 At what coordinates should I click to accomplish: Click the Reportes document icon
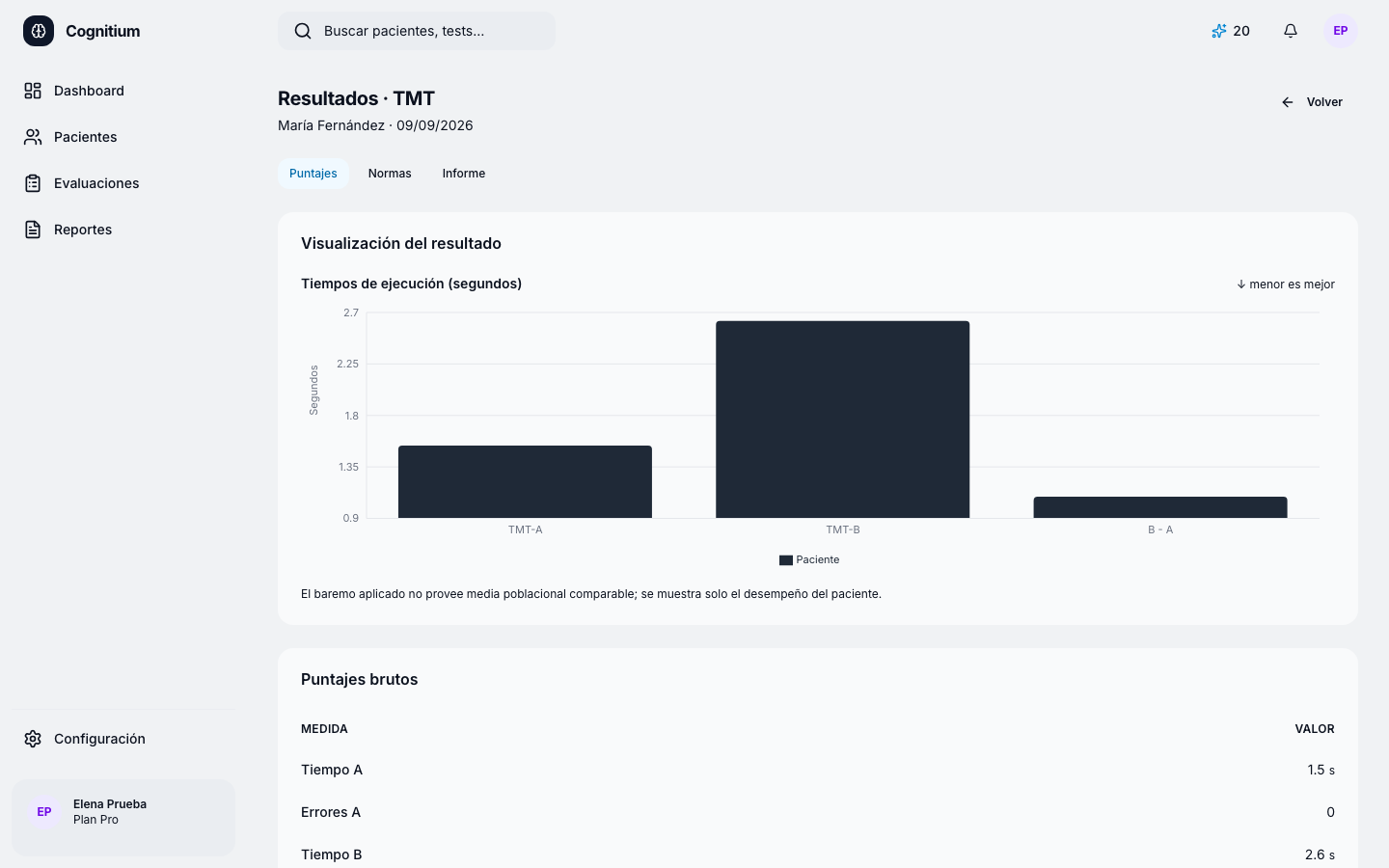point(33,230)
